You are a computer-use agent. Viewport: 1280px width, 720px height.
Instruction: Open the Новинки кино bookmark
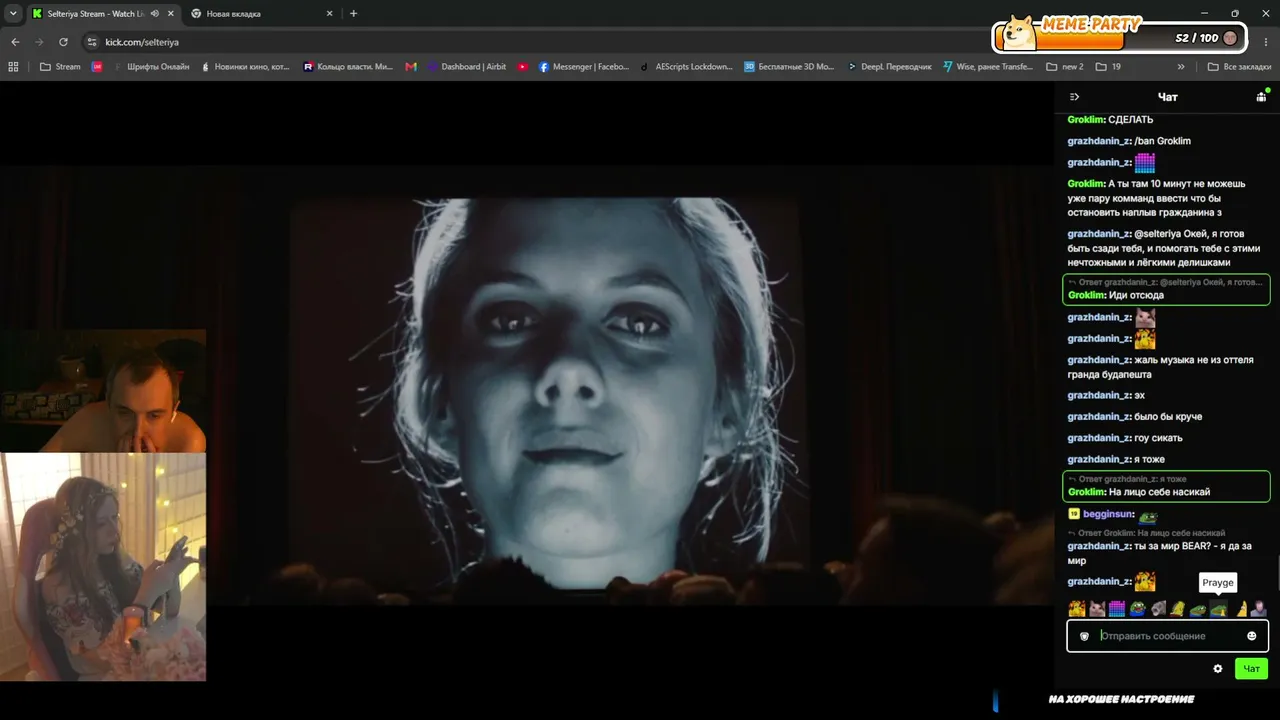(x=245, y=67)
